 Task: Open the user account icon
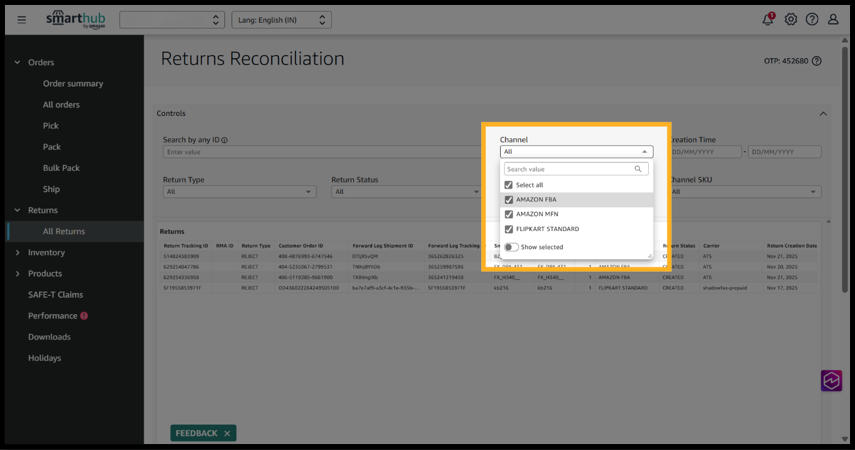pos(833,19)
